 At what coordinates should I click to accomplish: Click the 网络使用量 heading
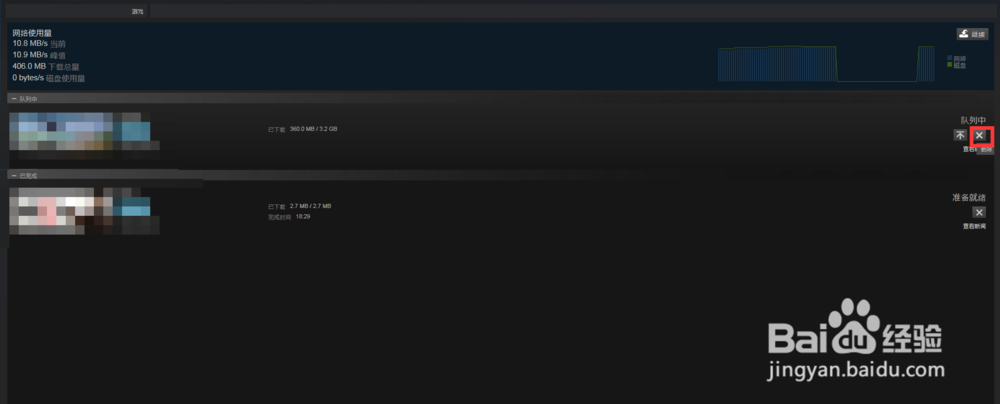(32, 33)
